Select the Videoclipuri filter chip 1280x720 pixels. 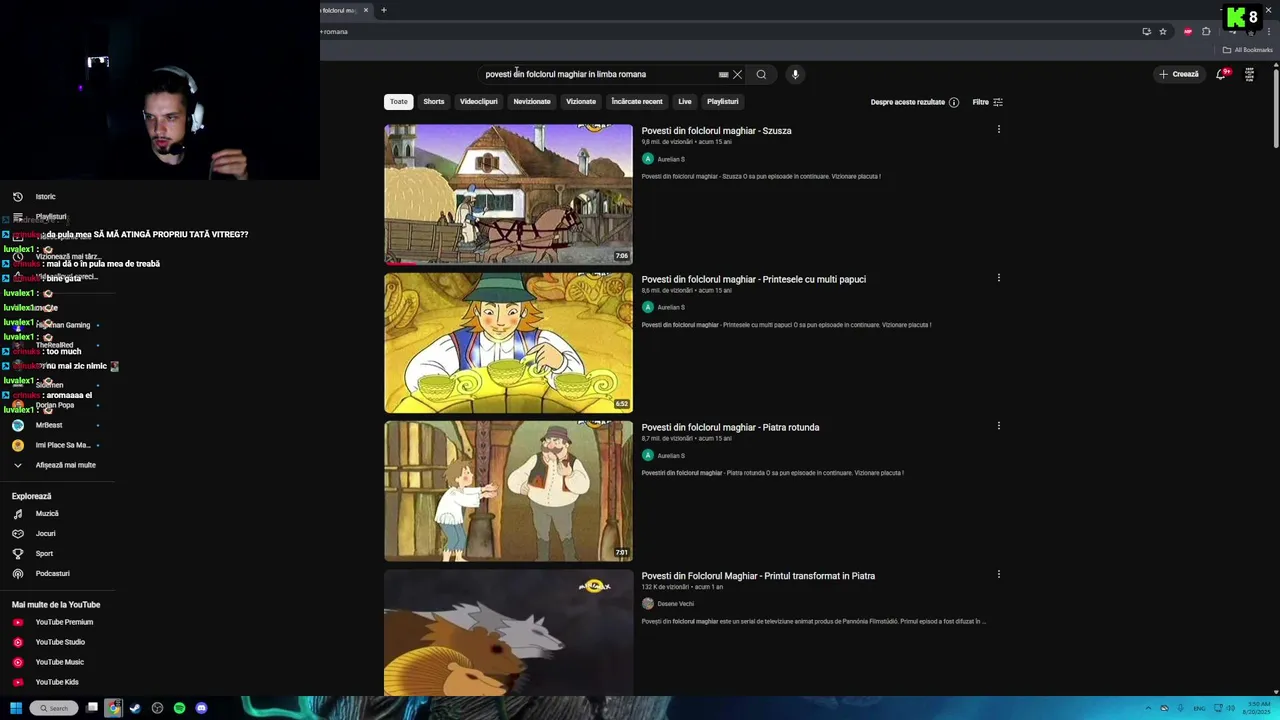[x=479, y=101]
